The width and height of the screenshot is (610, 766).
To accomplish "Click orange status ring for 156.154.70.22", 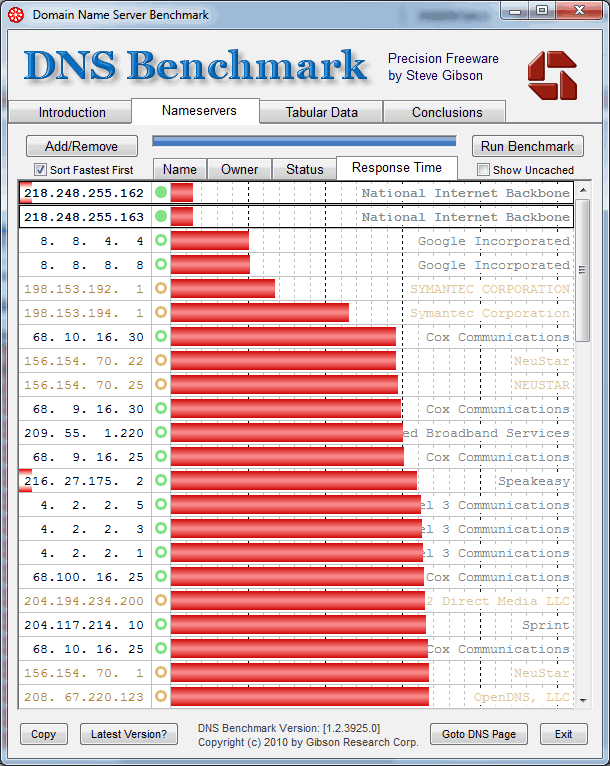I will [x=161, y=360].
